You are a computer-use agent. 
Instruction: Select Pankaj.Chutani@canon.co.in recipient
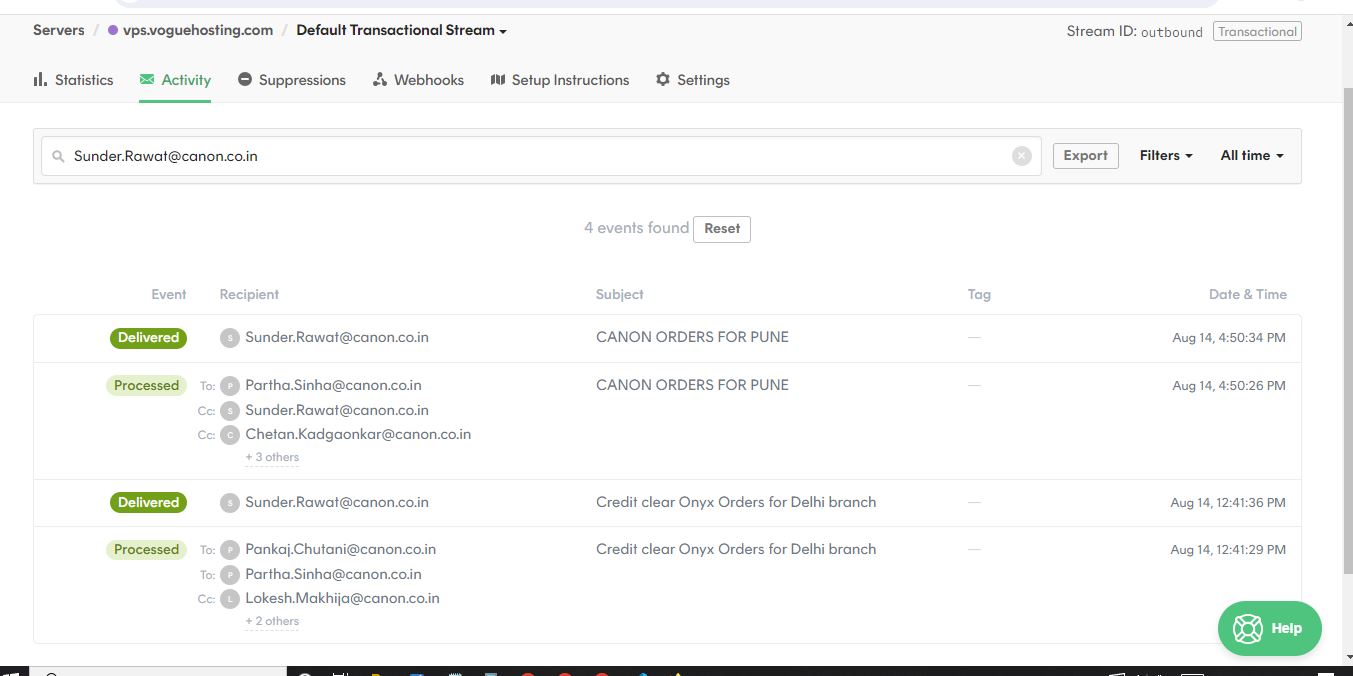pos(340,549)
